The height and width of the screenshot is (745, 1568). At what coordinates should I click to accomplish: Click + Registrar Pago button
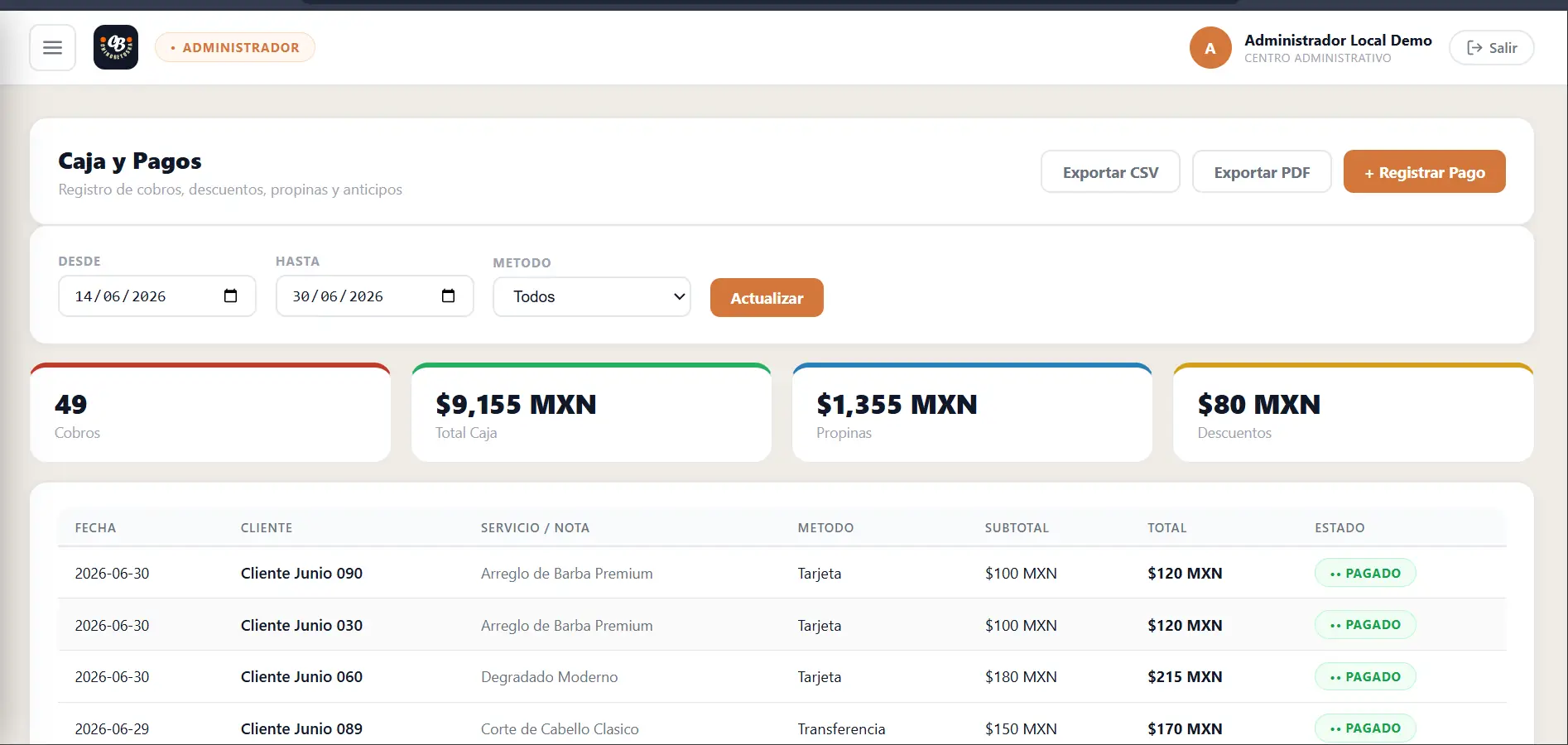1424,172
